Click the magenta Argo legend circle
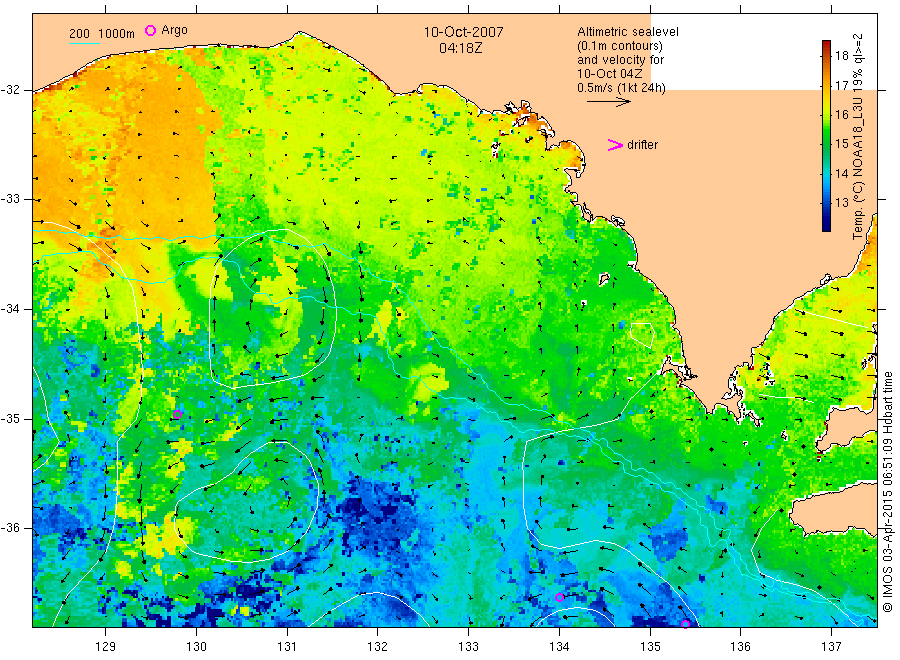The width and height of the screenshot is (900, 660). pyautogui.click(x=150, y=30)
